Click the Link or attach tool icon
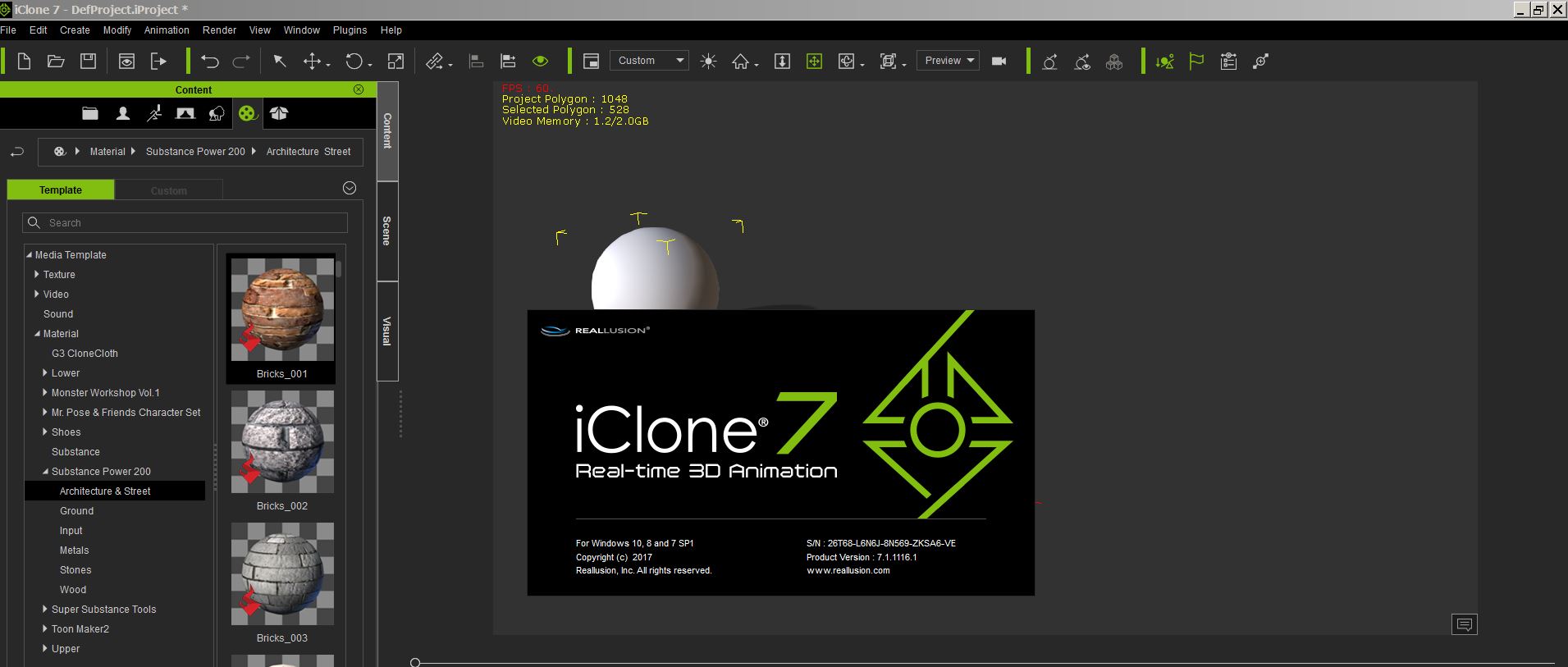 click(435, 61)
